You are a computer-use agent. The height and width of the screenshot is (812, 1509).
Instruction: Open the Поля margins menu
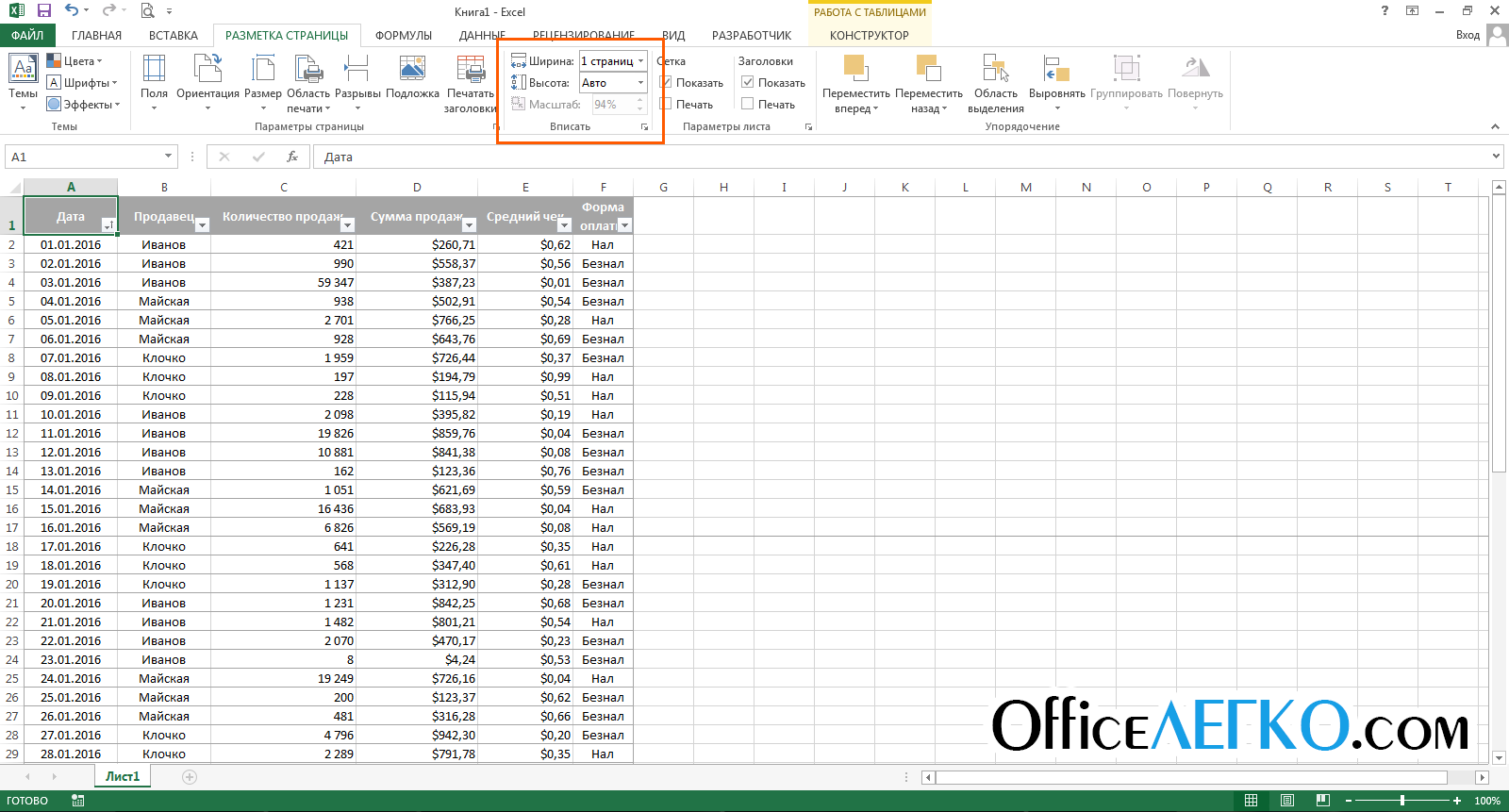pos(154,83)
